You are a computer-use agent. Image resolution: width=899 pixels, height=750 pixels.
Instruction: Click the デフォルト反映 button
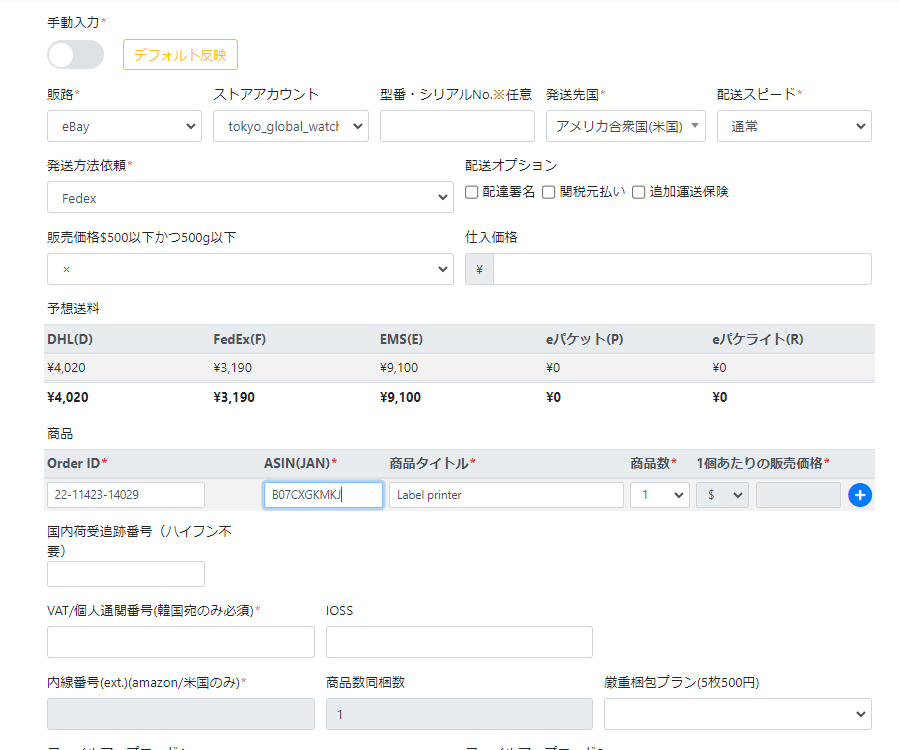(180, 54)
